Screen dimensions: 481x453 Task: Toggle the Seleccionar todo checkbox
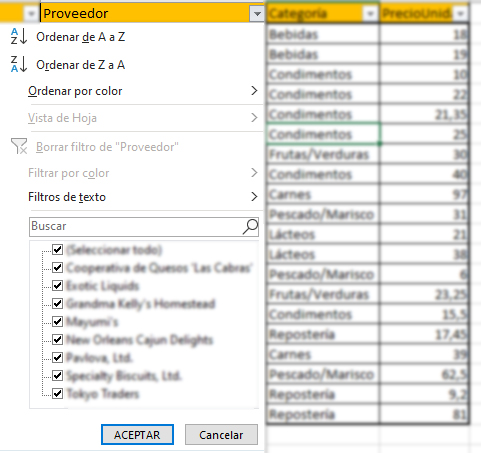tap(58, 249)
